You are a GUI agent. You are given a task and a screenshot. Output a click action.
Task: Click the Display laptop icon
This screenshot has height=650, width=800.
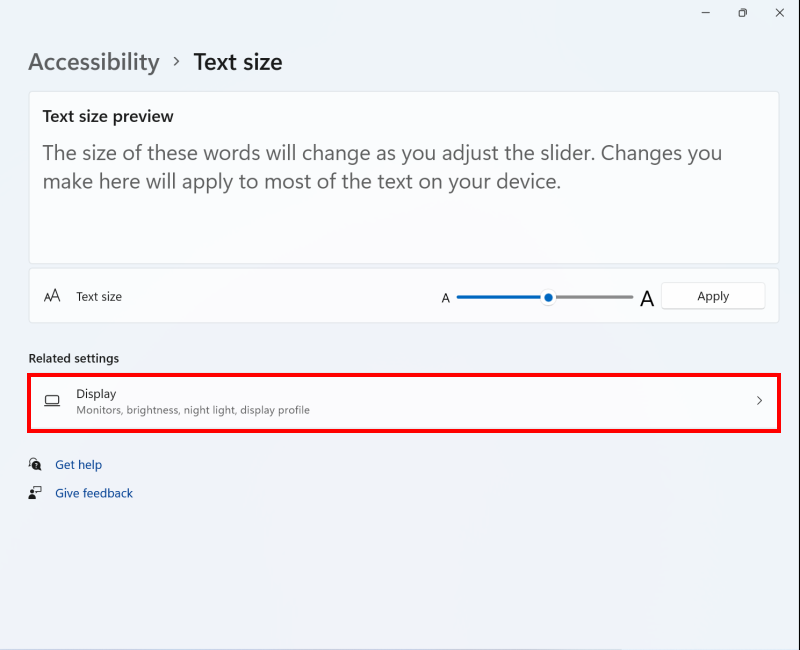pos(52,401)
